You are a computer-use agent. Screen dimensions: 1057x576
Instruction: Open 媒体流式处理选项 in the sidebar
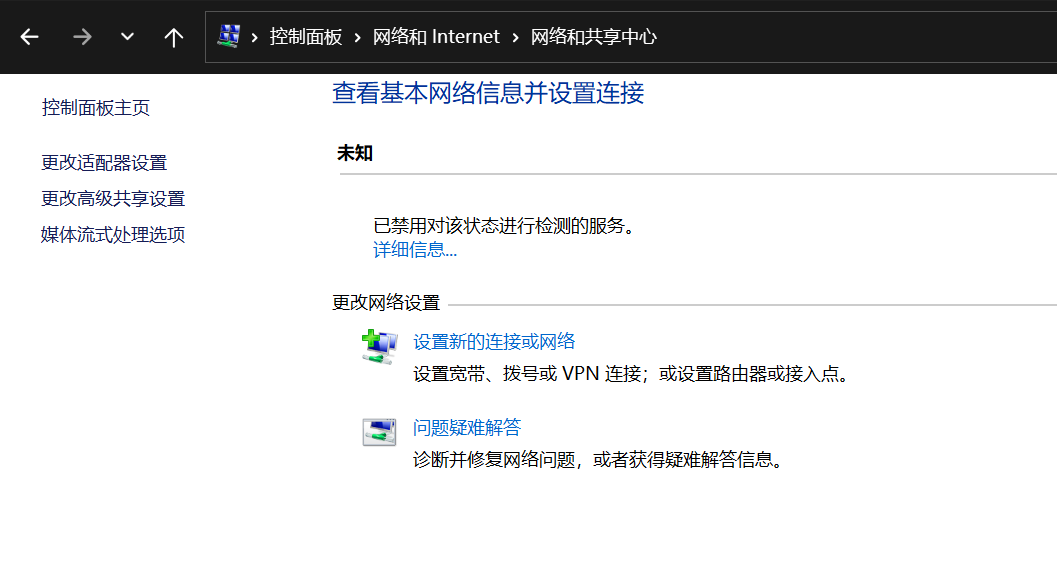pyautogui.click(x=113, y=235)
